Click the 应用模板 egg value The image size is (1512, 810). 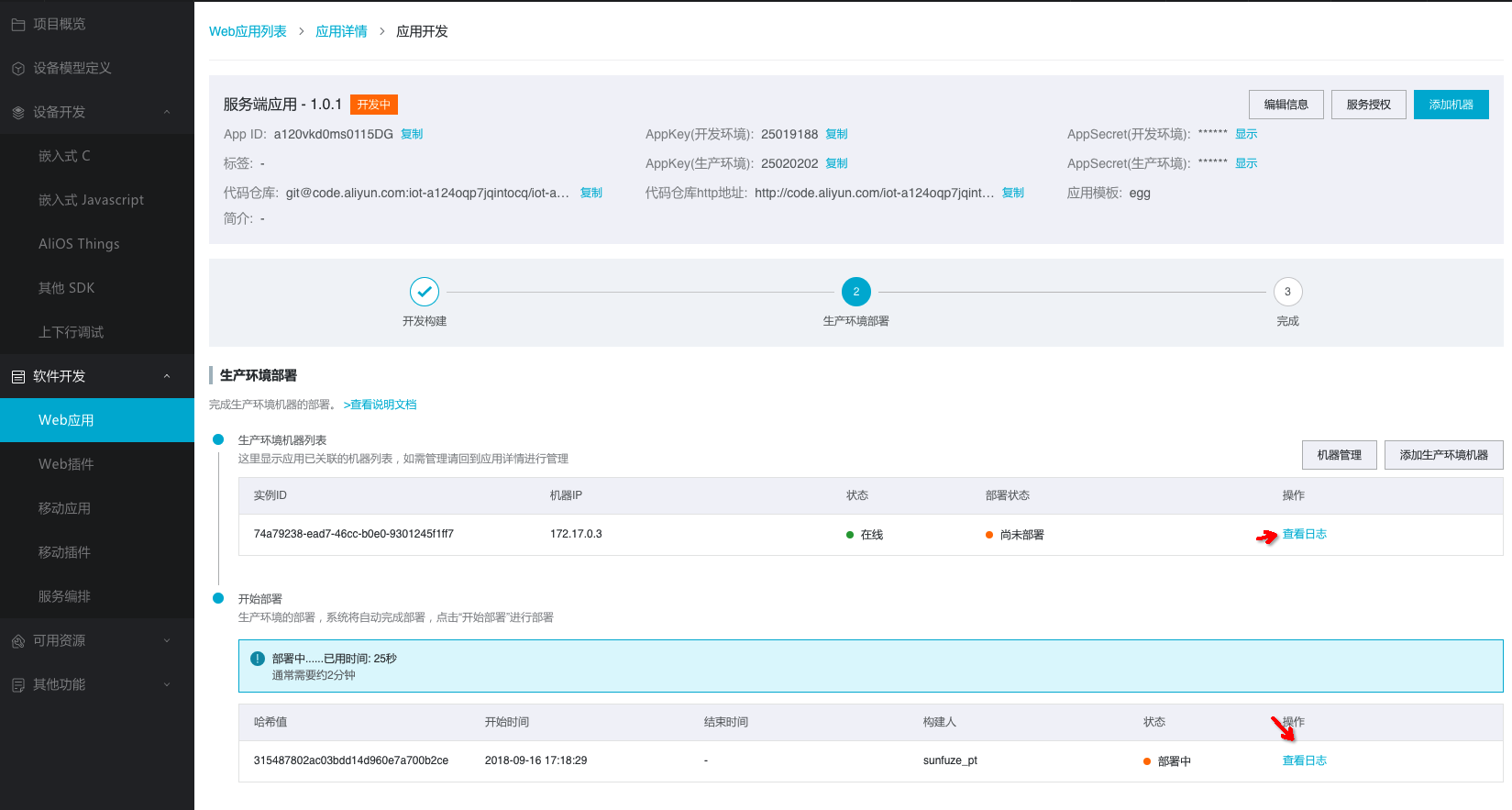(1140, 194)
